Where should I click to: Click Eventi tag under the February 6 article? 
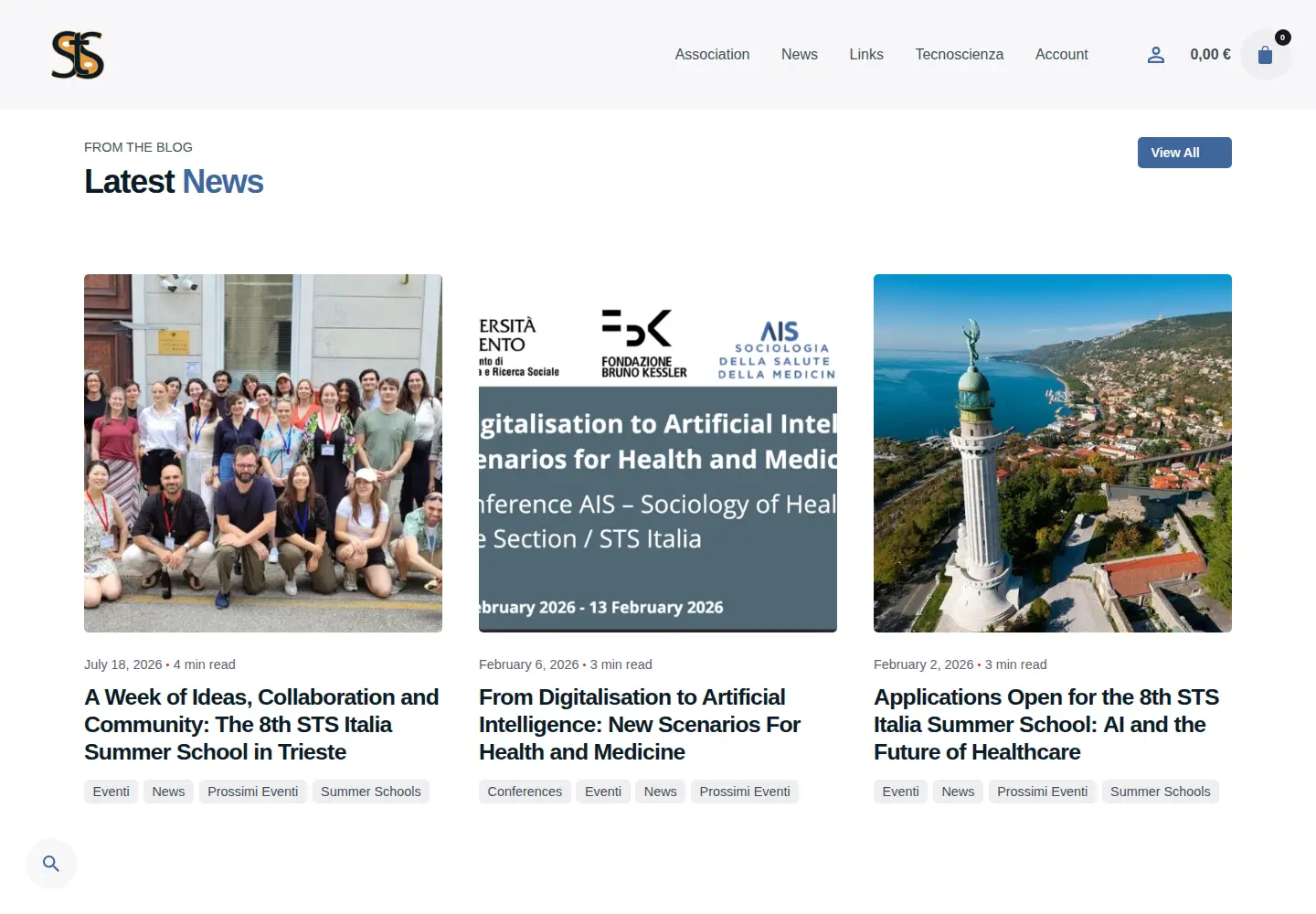coord(603,792)
